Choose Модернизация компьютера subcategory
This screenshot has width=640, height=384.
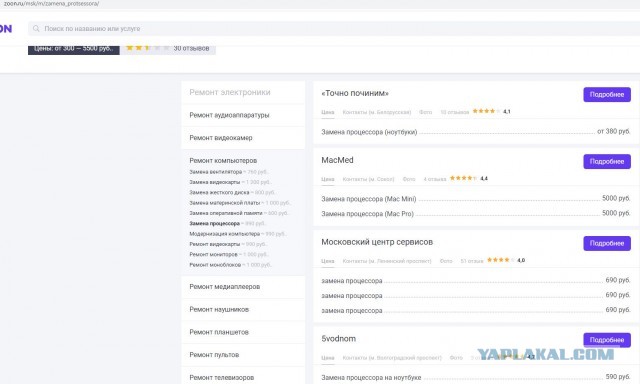(224, 234)
